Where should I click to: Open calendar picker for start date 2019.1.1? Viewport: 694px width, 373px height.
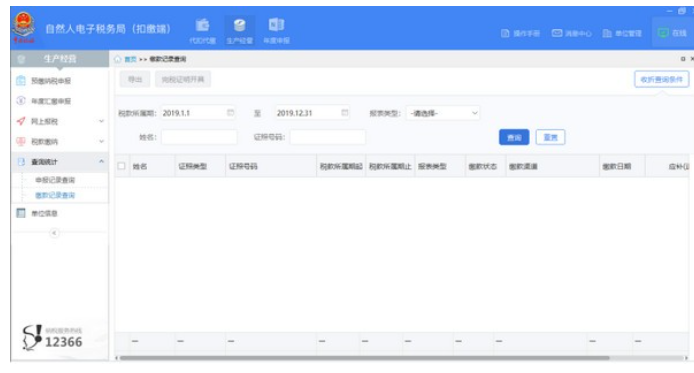pyautogui.click(x=231, y=112)
